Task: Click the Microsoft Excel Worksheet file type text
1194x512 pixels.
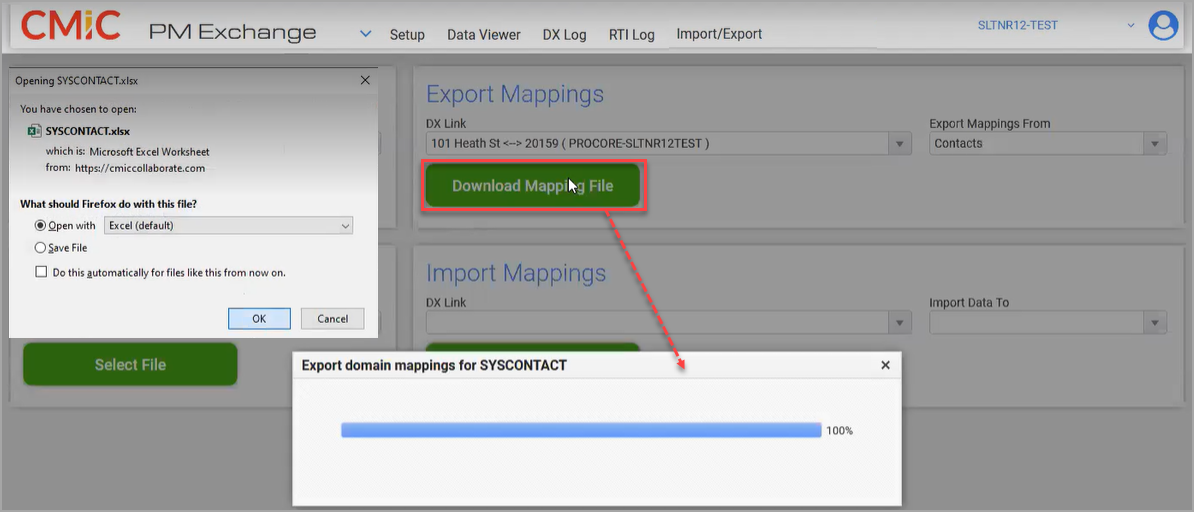Action: [x=149, y=152]
